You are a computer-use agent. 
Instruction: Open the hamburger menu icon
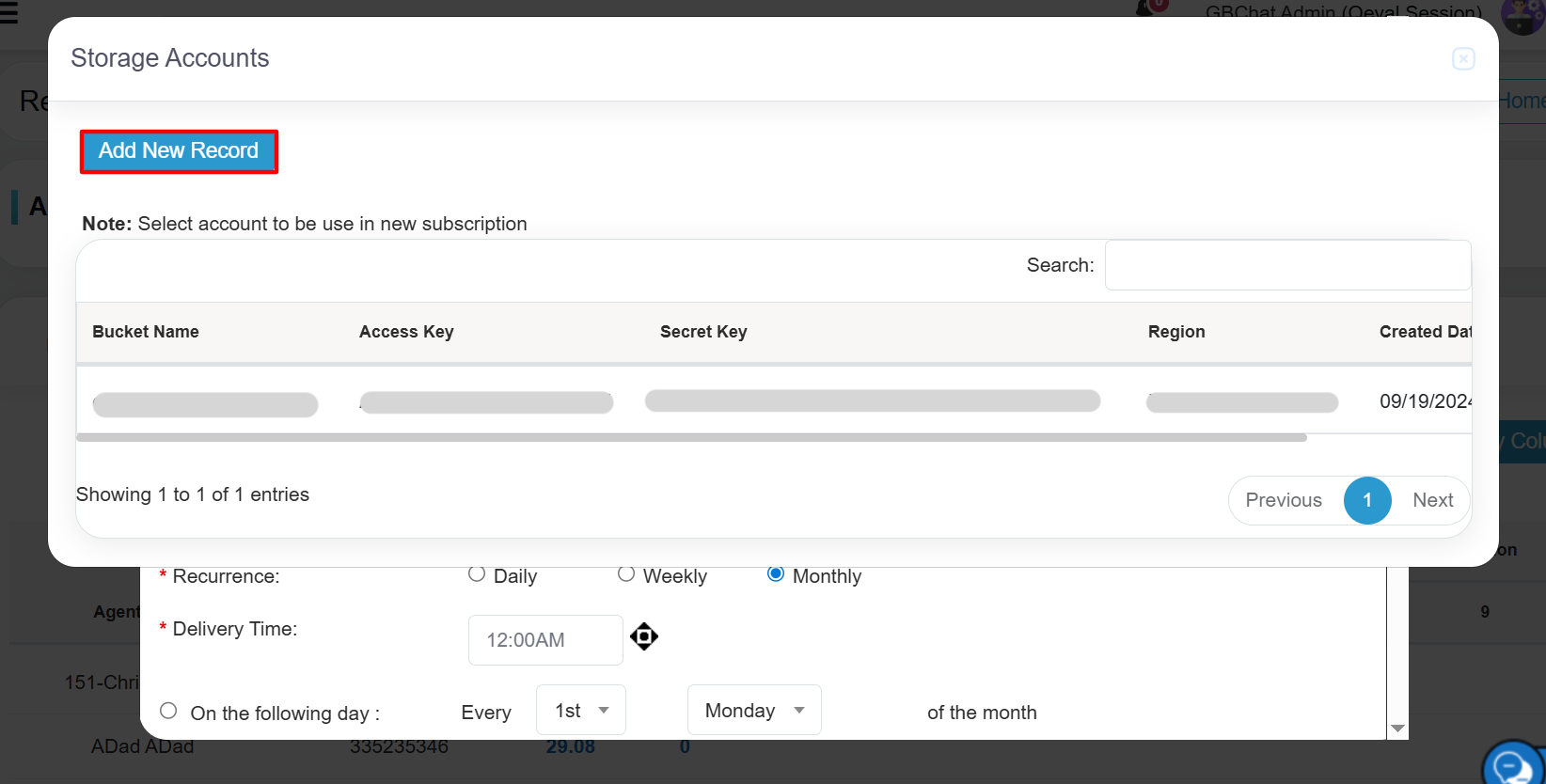[8, 12]
